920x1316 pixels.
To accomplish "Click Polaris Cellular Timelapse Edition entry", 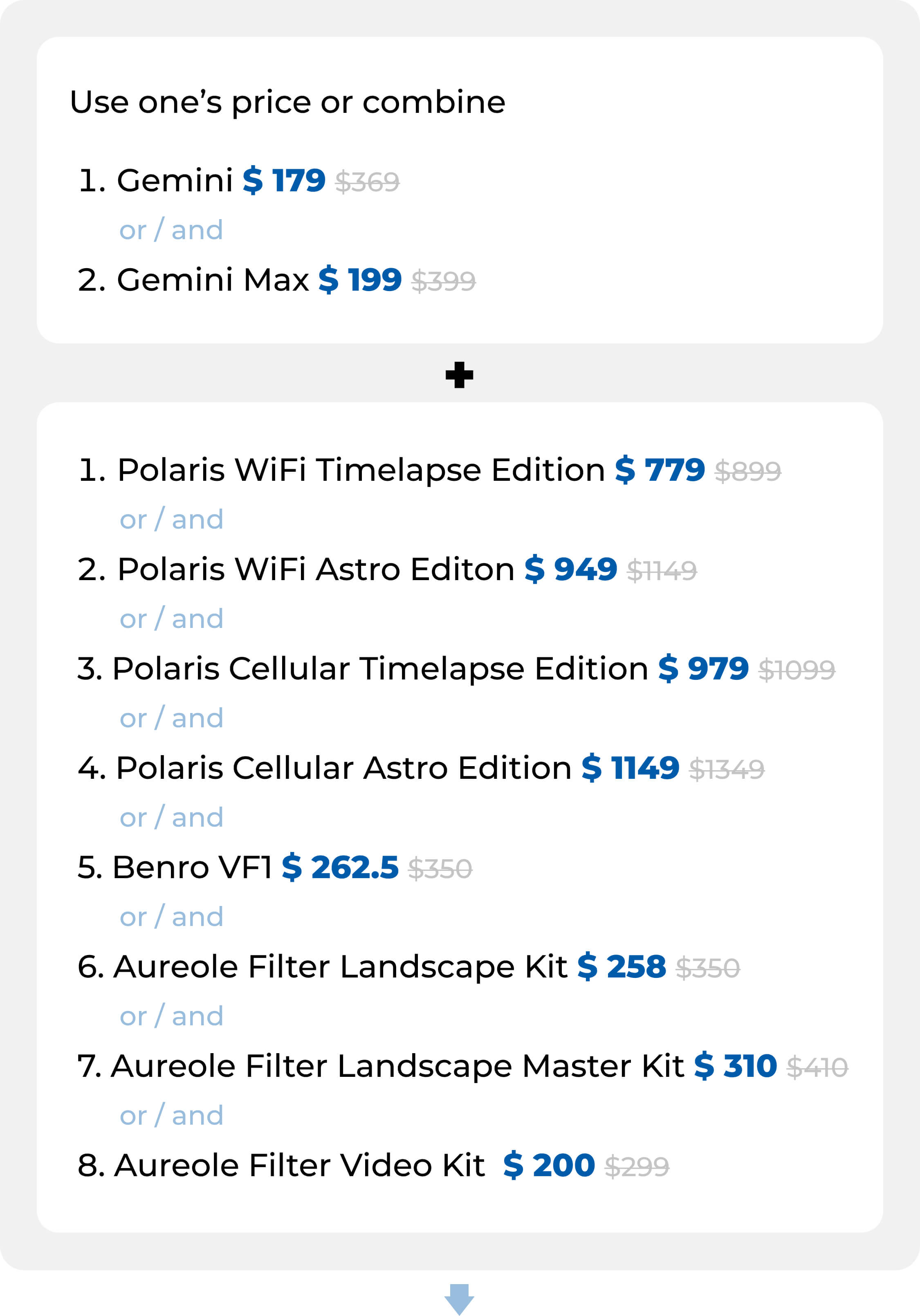I will click(x=380, y=669).
